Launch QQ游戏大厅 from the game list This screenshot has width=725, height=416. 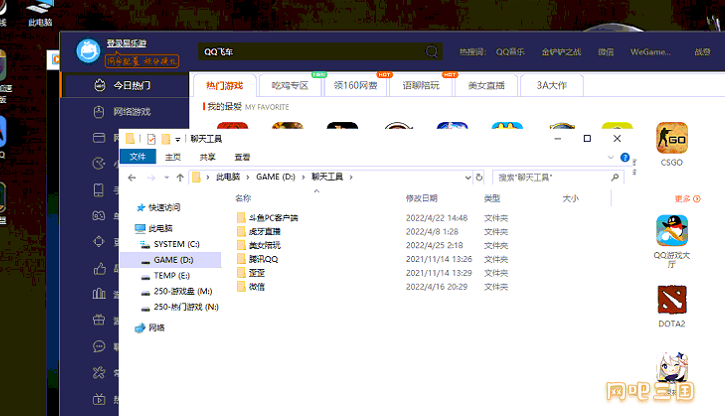click(x=671, y=231)
